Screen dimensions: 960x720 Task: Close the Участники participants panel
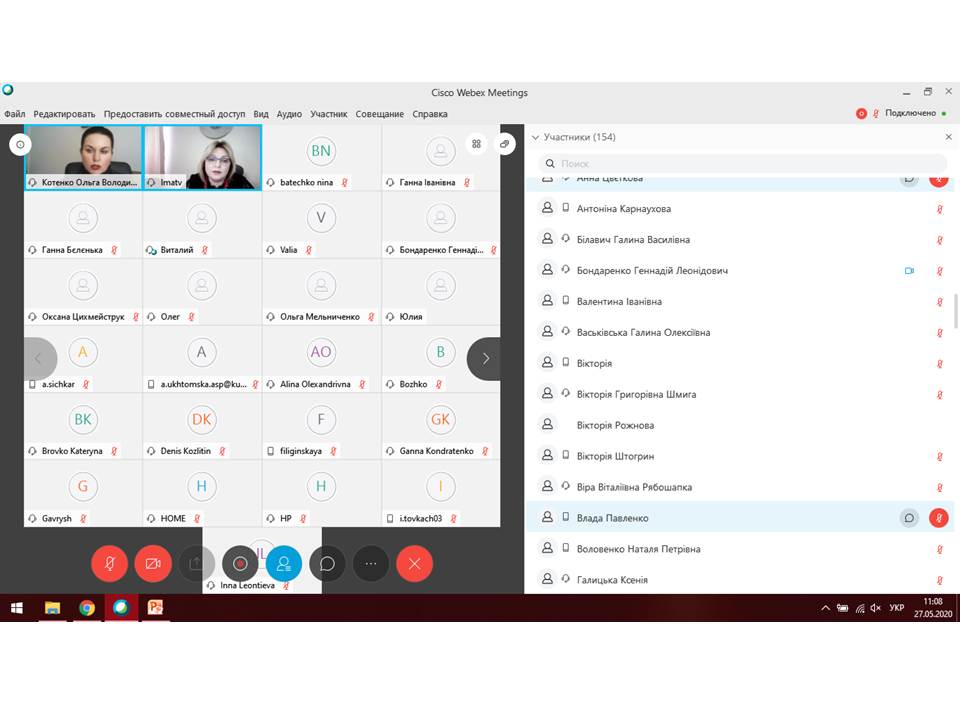click(x=948, y=137)
